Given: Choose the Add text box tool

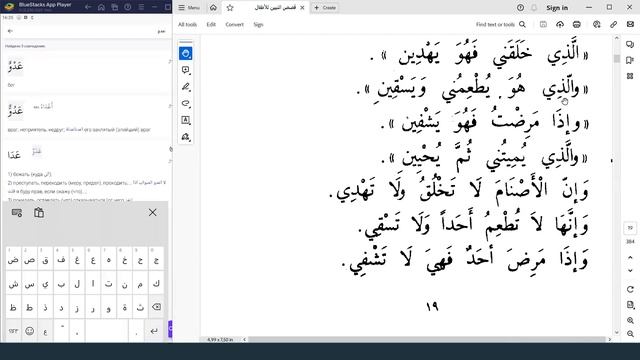Looking at the screenshot, I should point(186,120).
